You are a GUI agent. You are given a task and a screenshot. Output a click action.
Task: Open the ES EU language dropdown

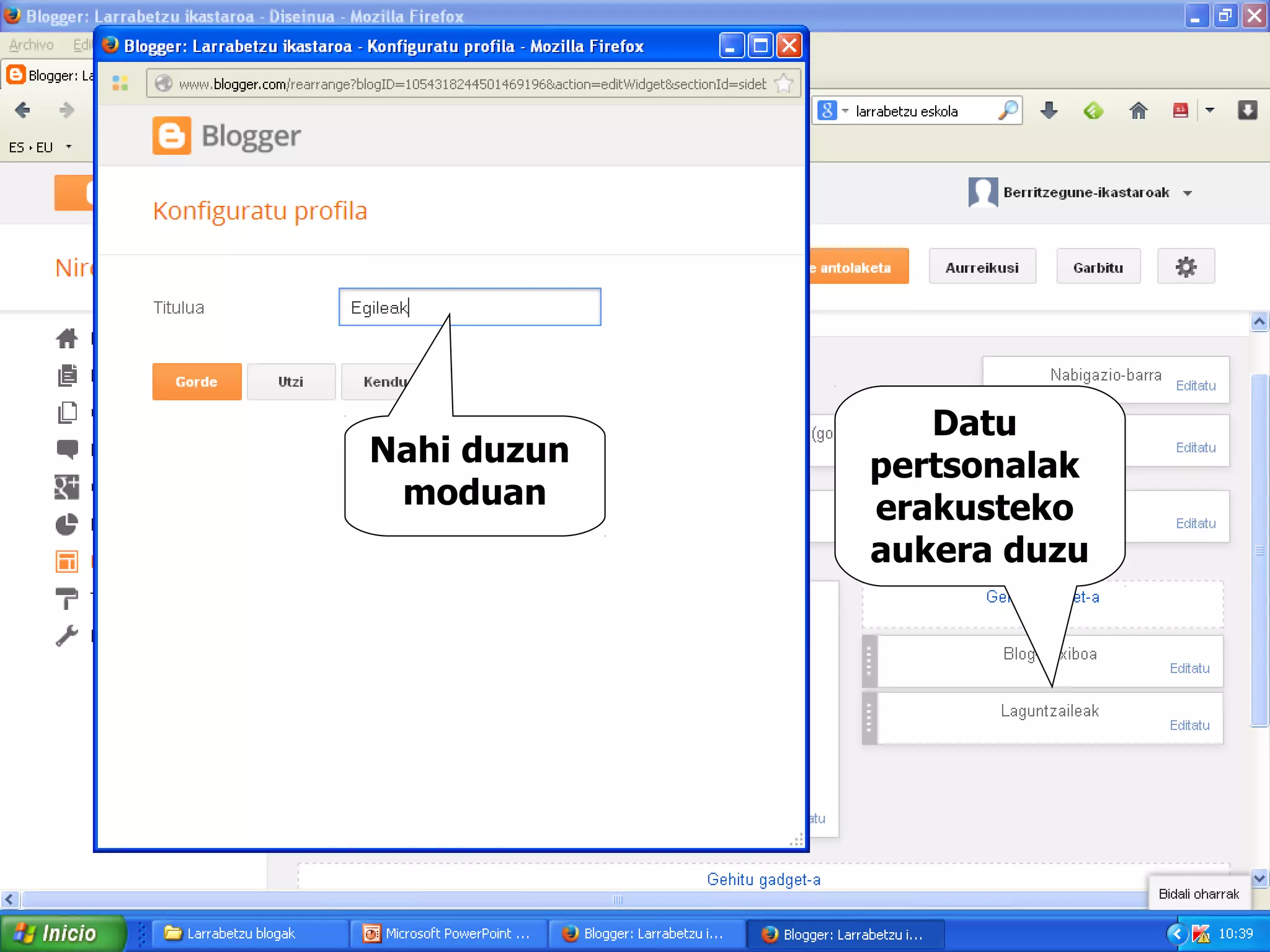[68, 147]
